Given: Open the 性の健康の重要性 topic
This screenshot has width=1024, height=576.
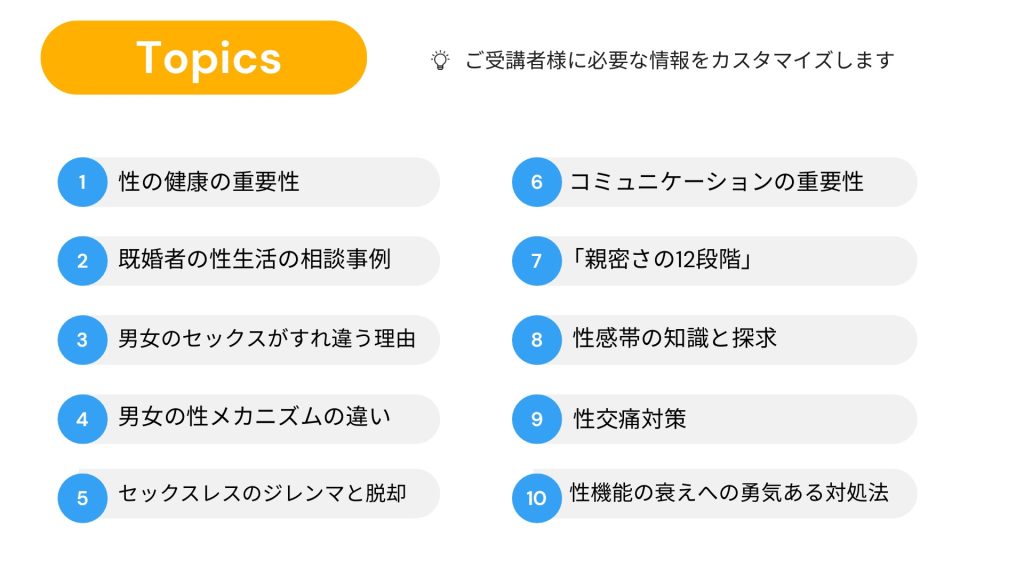Looking at the screenshot, I should [x=209, y=182].
